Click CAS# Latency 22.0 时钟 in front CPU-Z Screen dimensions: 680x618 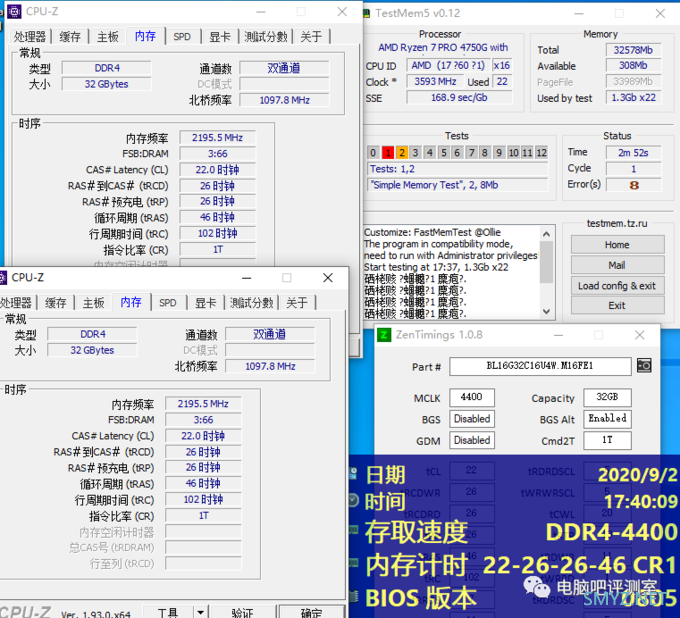203,436
